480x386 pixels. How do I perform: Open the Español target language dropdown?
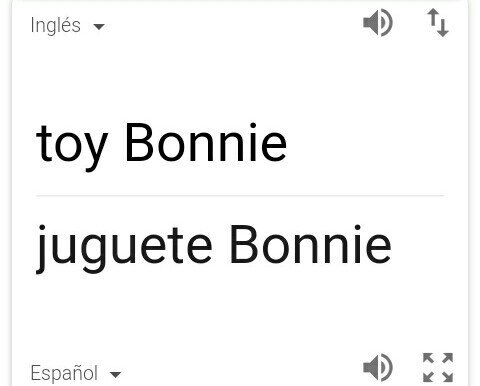point(76,373)
